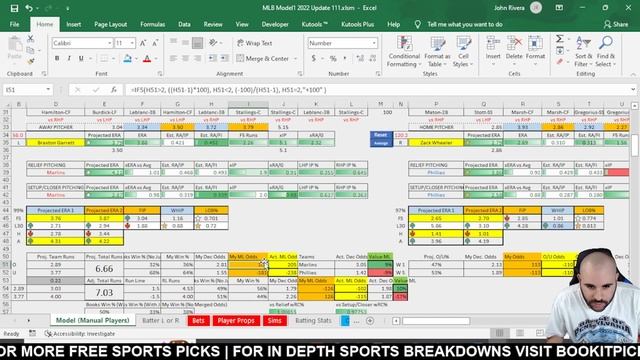Click the Decrease Decimal icon
640x360 pixels.
pyautogui.click(x=372, y=59)
